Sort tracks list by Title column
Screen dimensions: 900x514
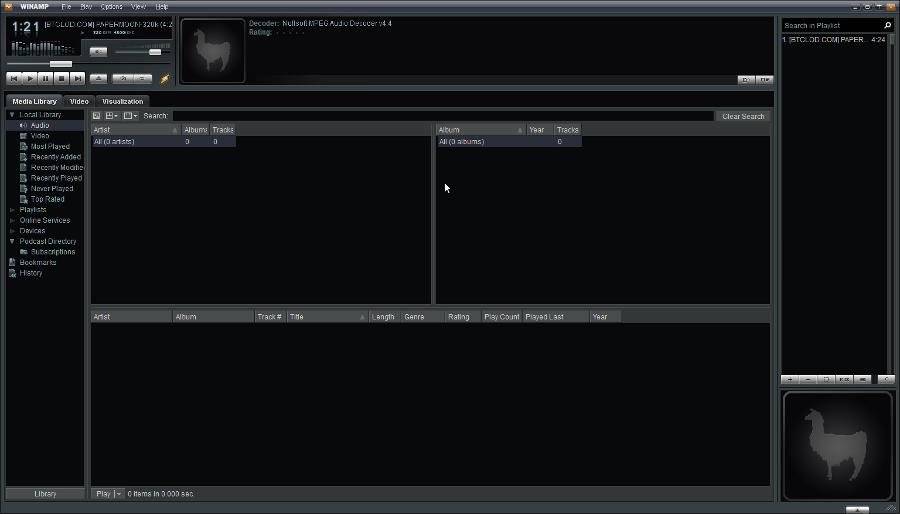[327, 317]
